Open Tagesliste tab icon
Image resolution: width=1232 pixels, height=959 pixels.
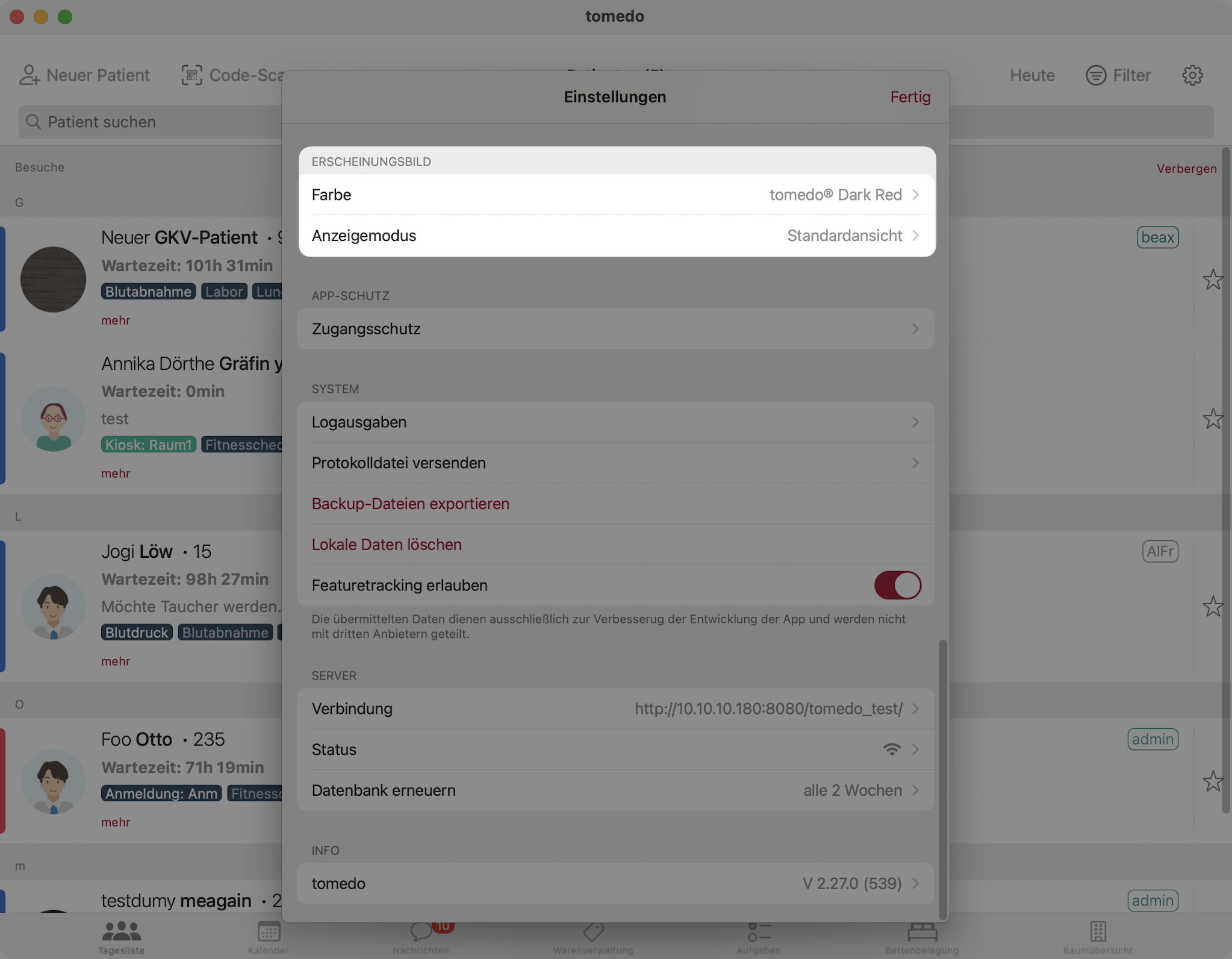(122, 931)
